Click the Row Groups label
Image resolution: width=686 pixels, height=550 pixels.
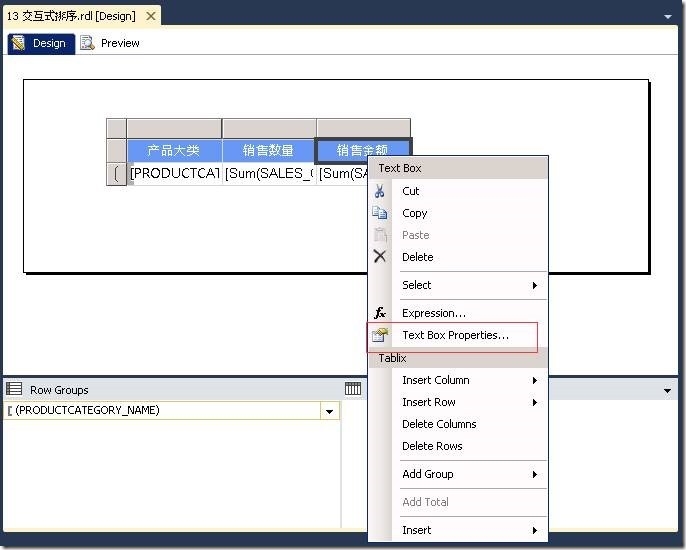[x=59, y=390]
